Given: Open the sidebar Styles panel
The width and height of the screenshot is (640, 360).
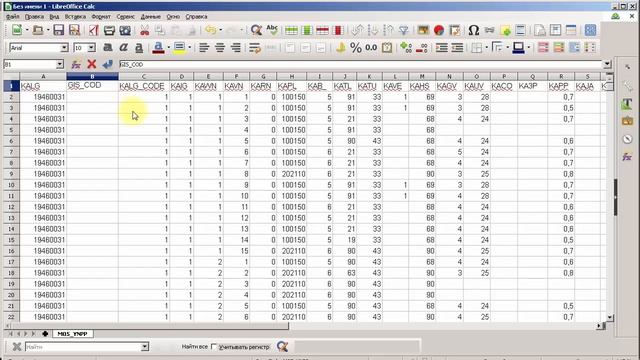Looking at the screenshot, I should click(x=627, y=104).
